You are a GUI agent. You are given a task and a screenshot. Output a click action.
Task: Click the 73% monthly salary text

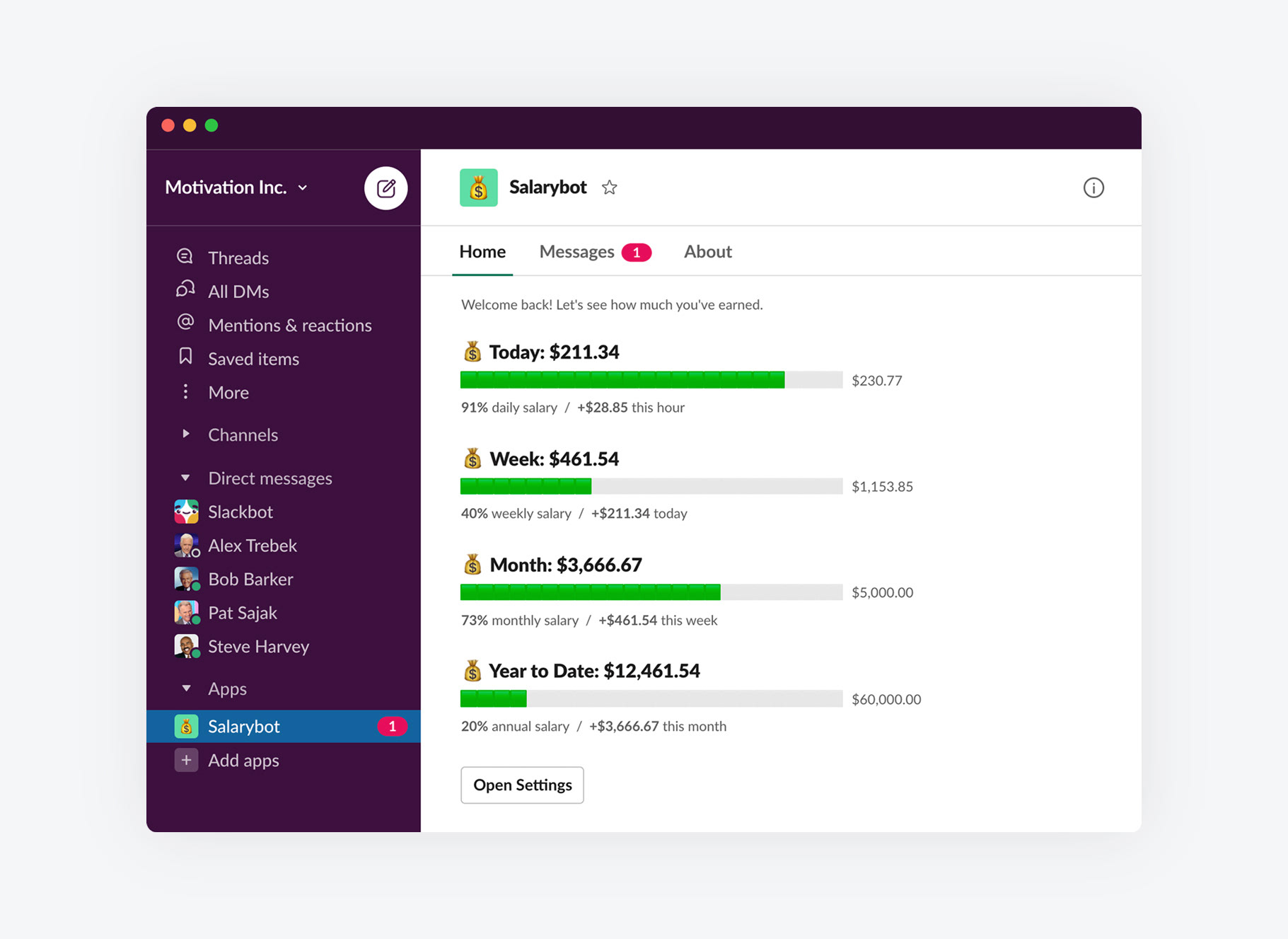(x=520, y=621)
